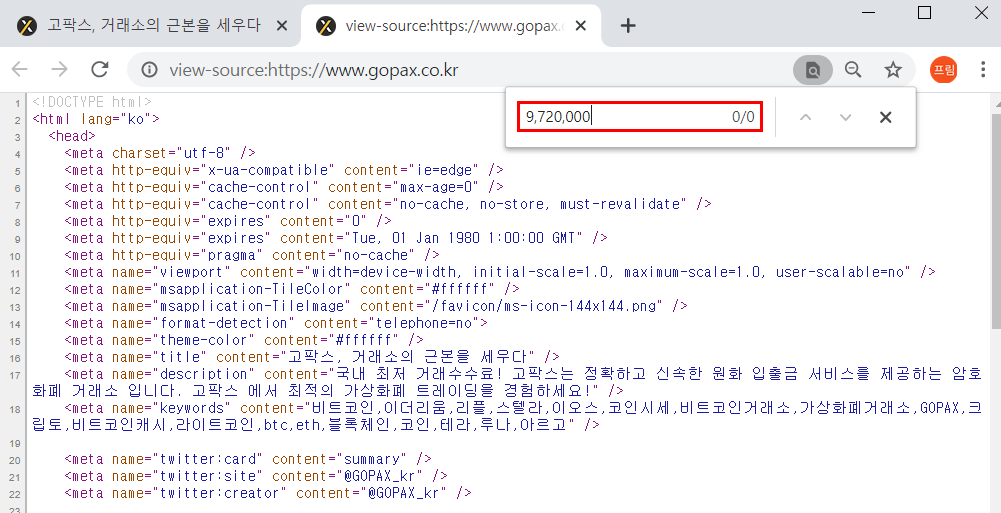Screen dimensions: 1001x513
Task: Click the head tag on line 3
Action: [x=72, y=136]
